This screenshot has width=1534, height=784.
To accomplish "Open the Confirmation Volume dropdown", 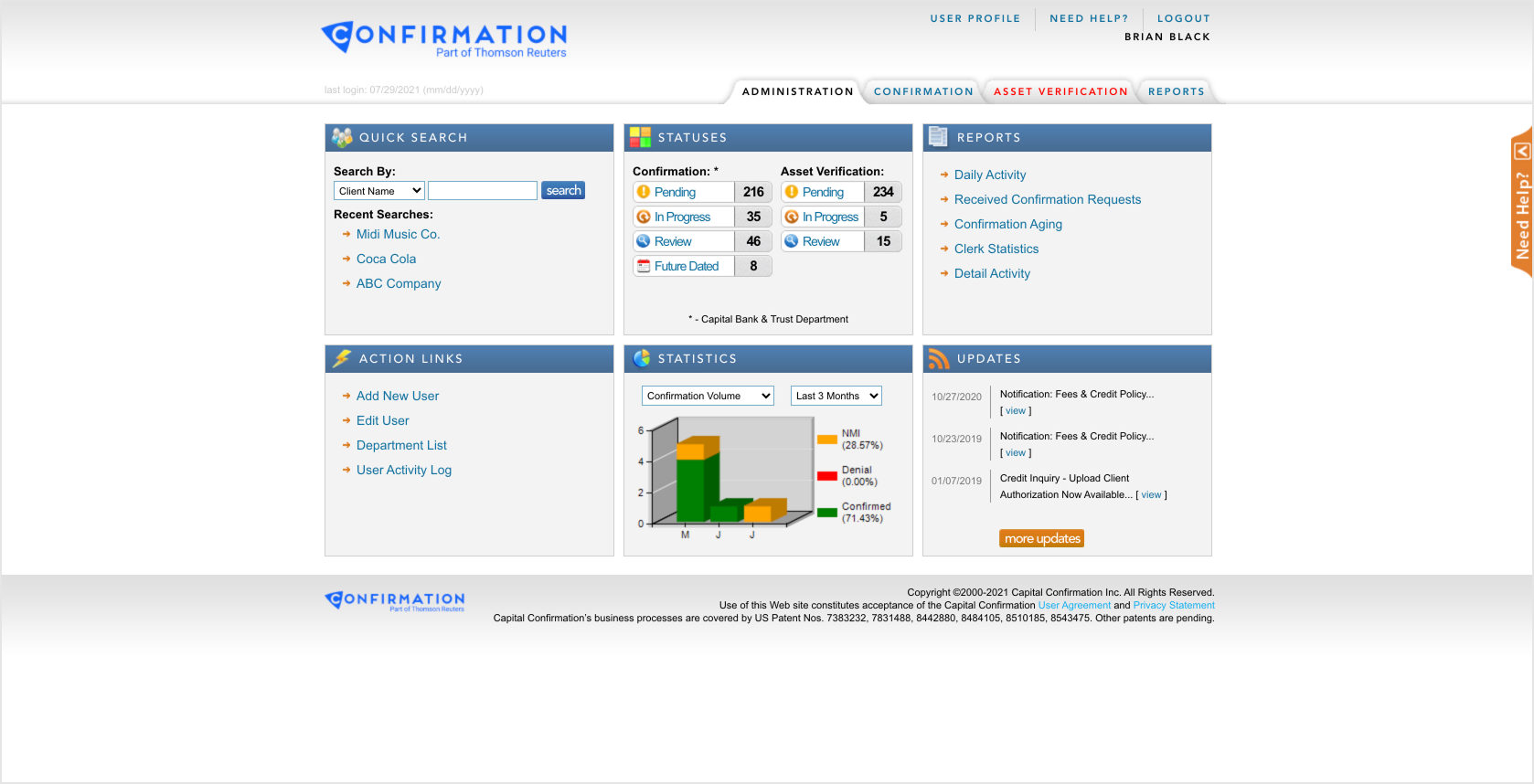I will point(708,396).
